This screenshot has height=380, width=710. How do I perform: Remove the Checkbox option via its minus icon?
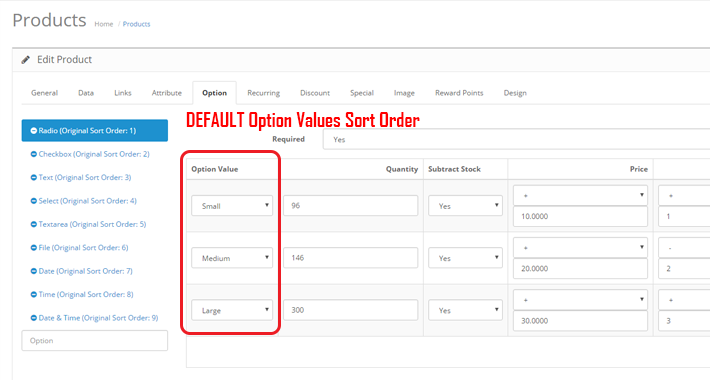pyautogui.click(x=34, y=154)
